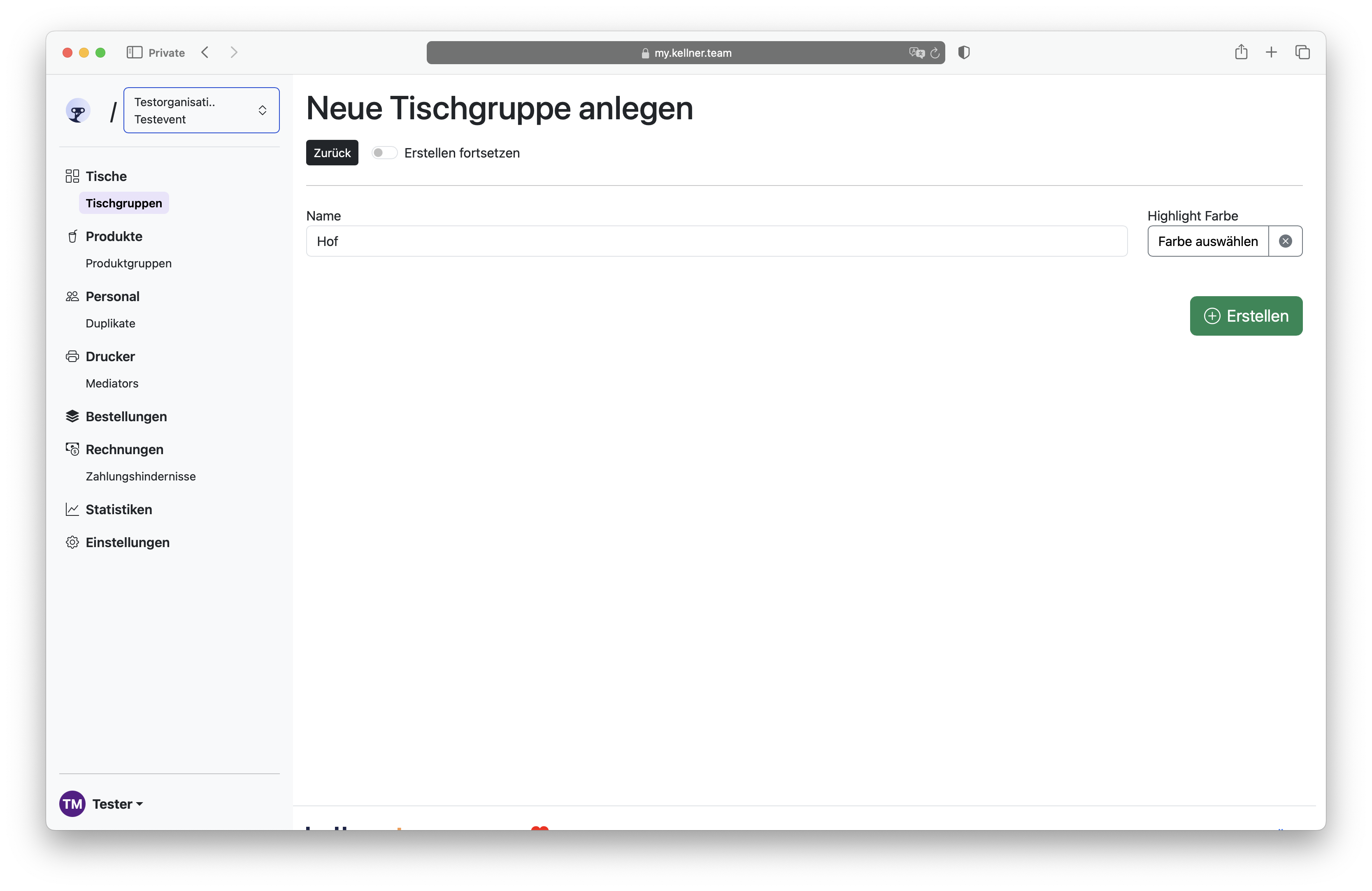Viewport: 1372px width, 891px height.
Task: Open Duplikate under Personal
Action: pos(111,323)
